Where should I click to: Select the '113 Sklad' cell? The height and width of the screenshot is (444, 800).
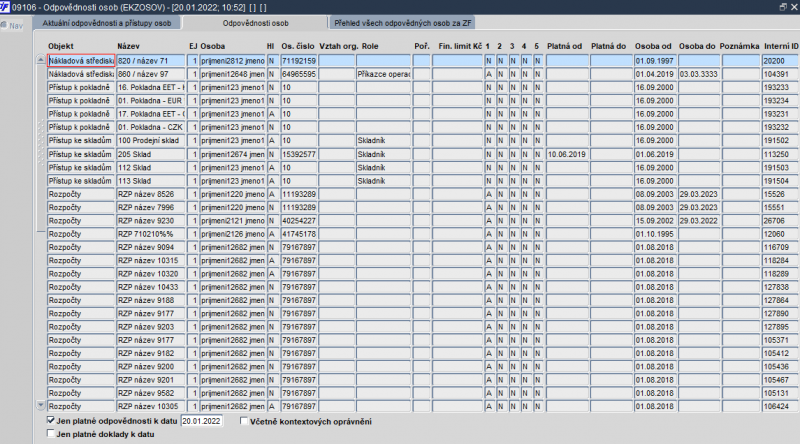pos(151,181)
